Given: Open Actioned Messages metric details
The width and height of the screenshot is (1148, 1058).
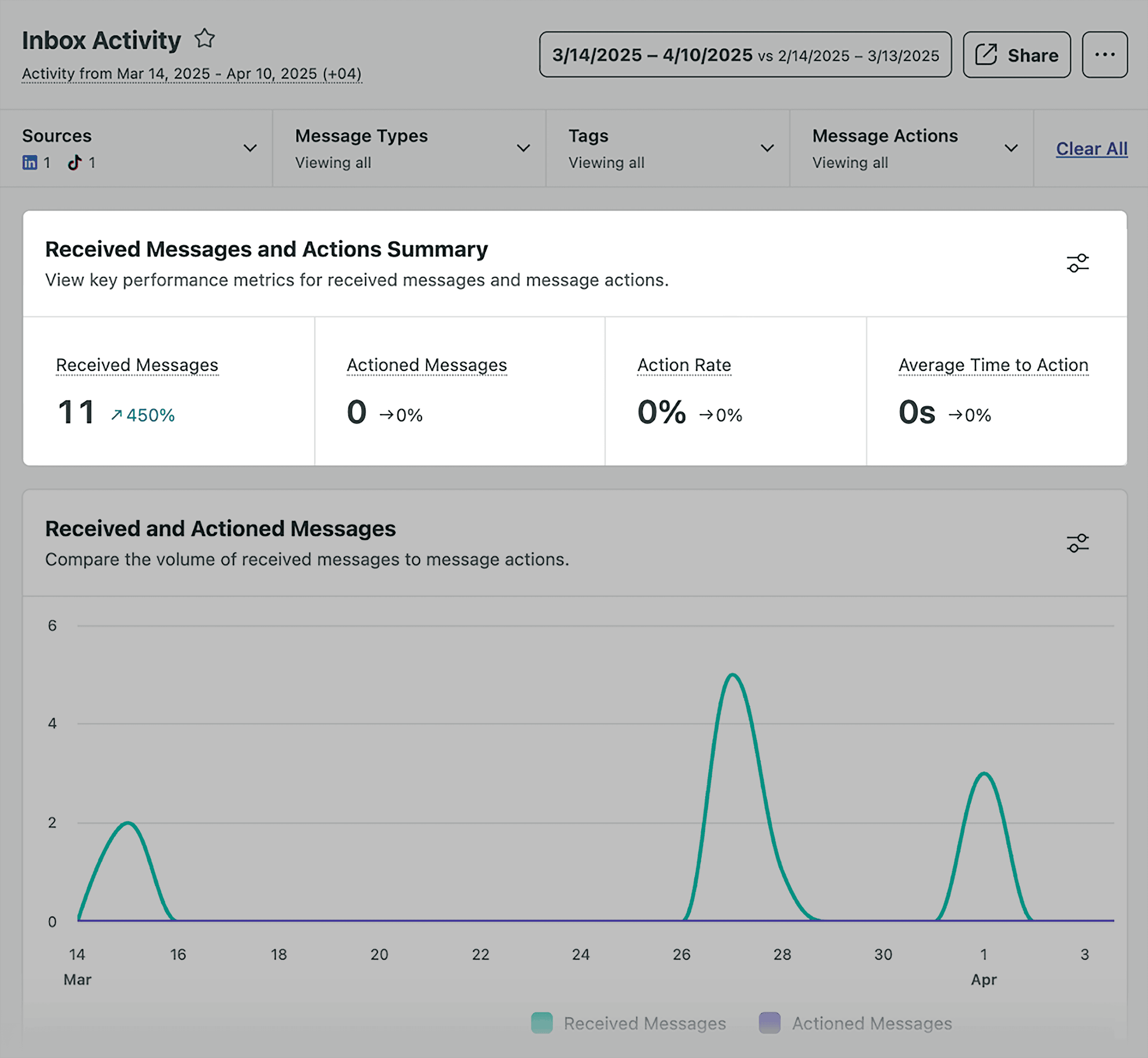Looking at the screenshot, I should (x=426, y=365).
